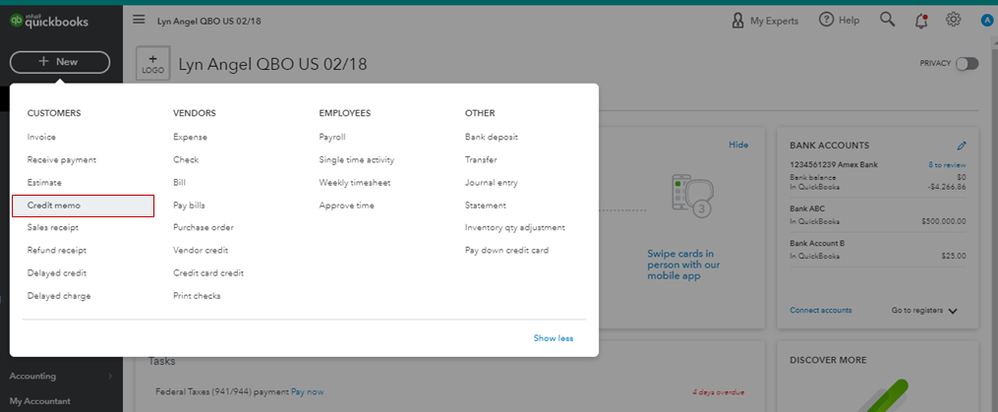Select Bill under Vendors
This screenshot has height=412, width=998.
(x=179, y=183)
